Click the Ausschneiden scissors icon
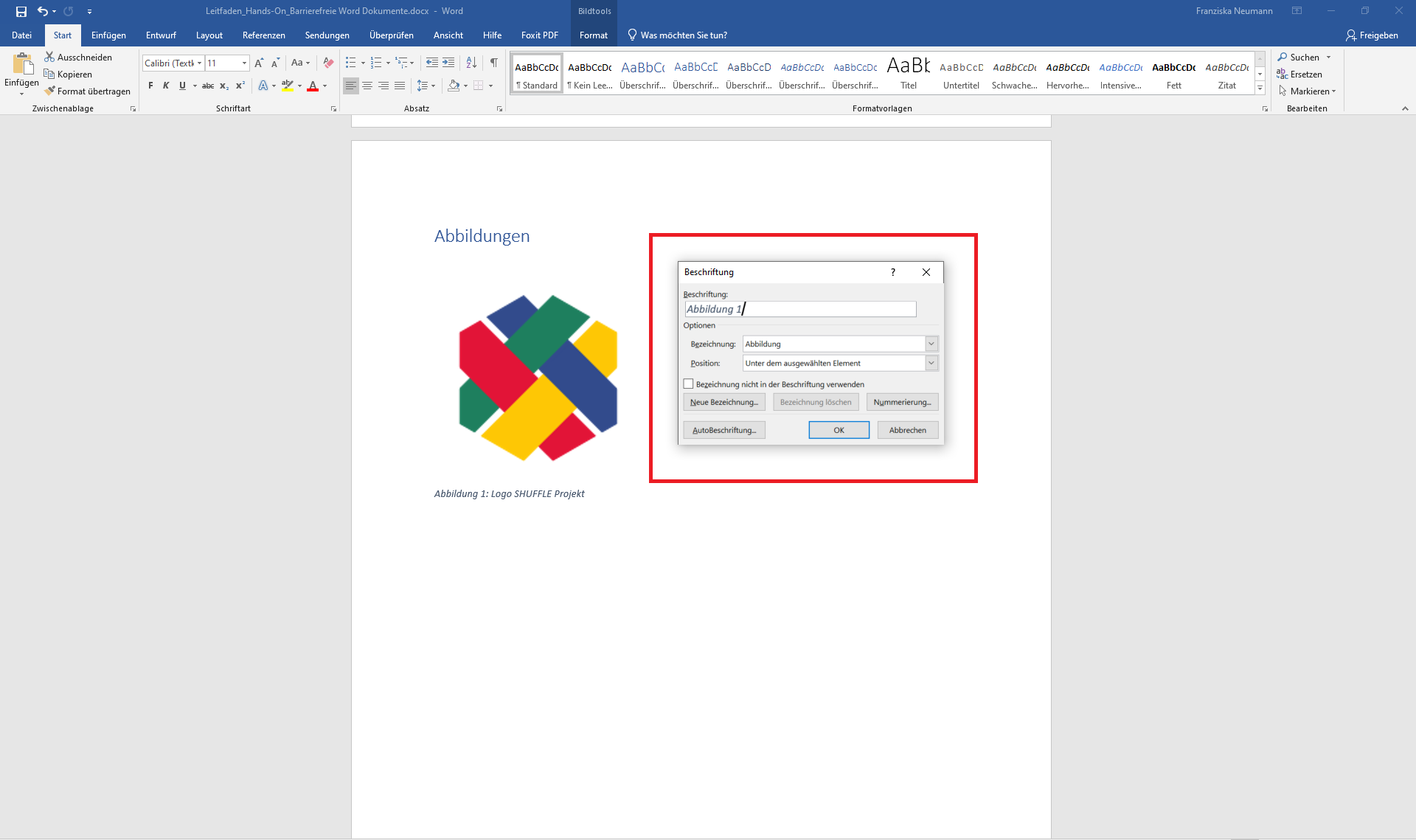Screen dimensions: 1416x840 49,57
